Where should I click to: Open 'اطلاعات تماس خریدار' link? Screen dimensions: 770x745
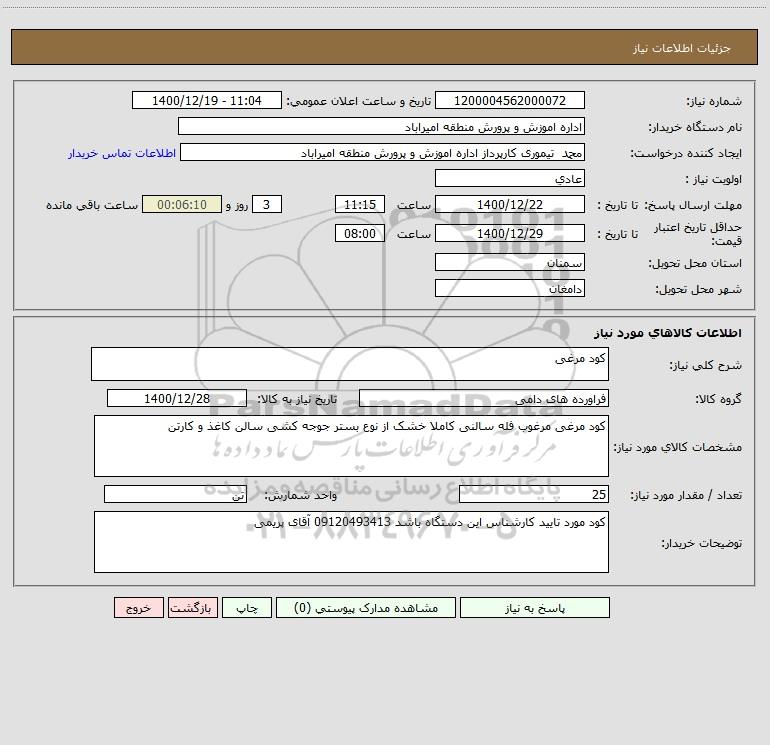click(122, 153)
